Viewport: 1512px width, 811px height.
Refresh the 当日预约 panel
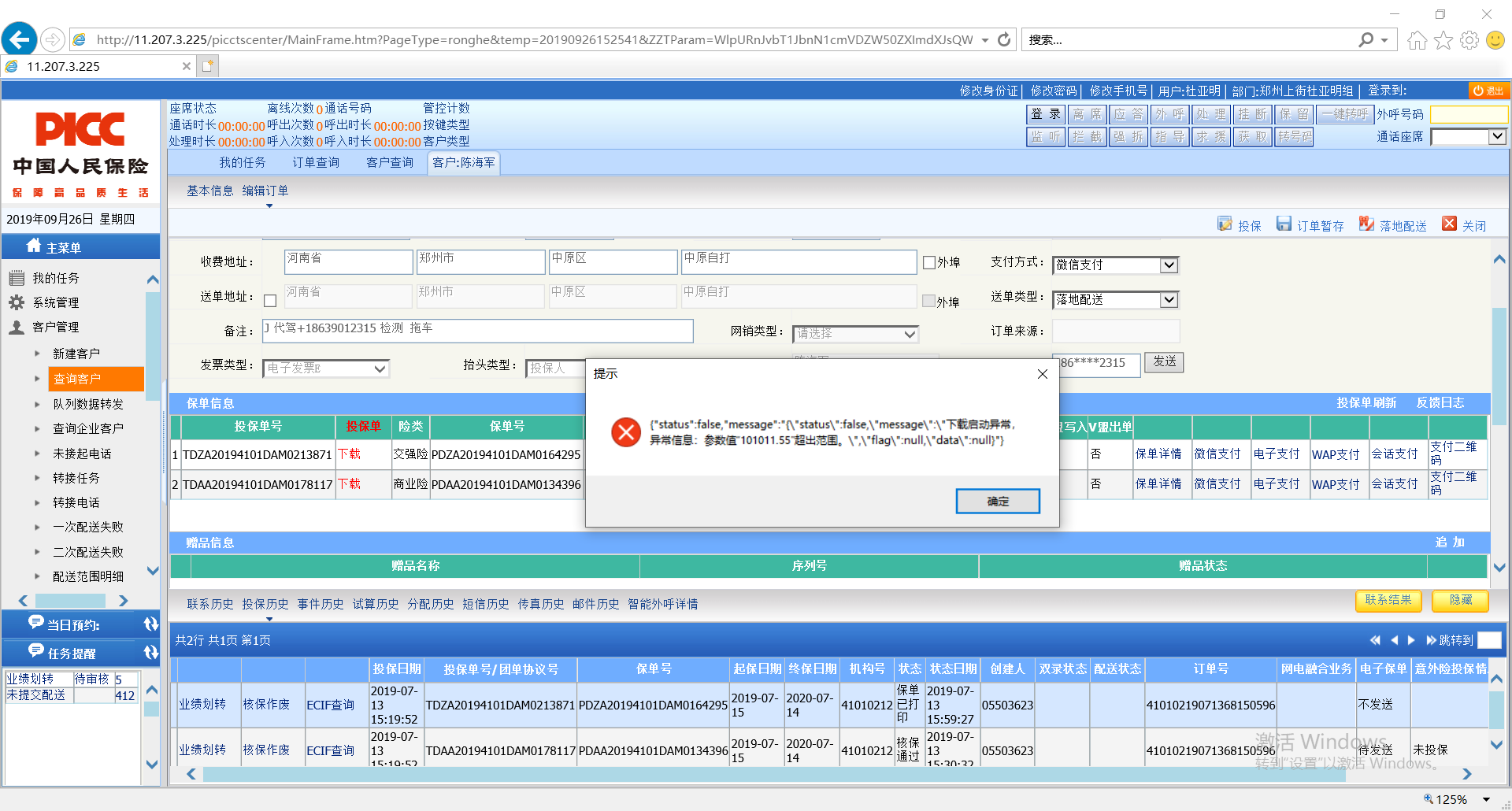click(x=150, y=624)
